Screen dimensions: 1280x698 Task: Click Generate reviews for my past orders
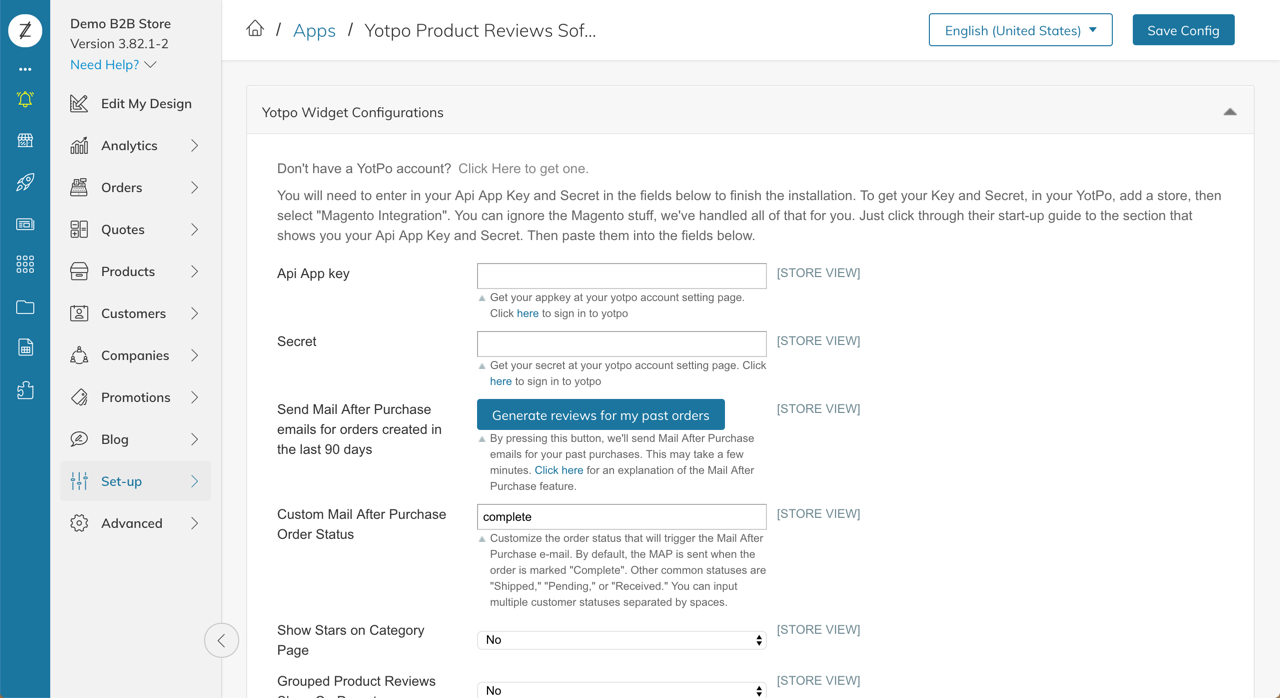(x=601, y=415)
